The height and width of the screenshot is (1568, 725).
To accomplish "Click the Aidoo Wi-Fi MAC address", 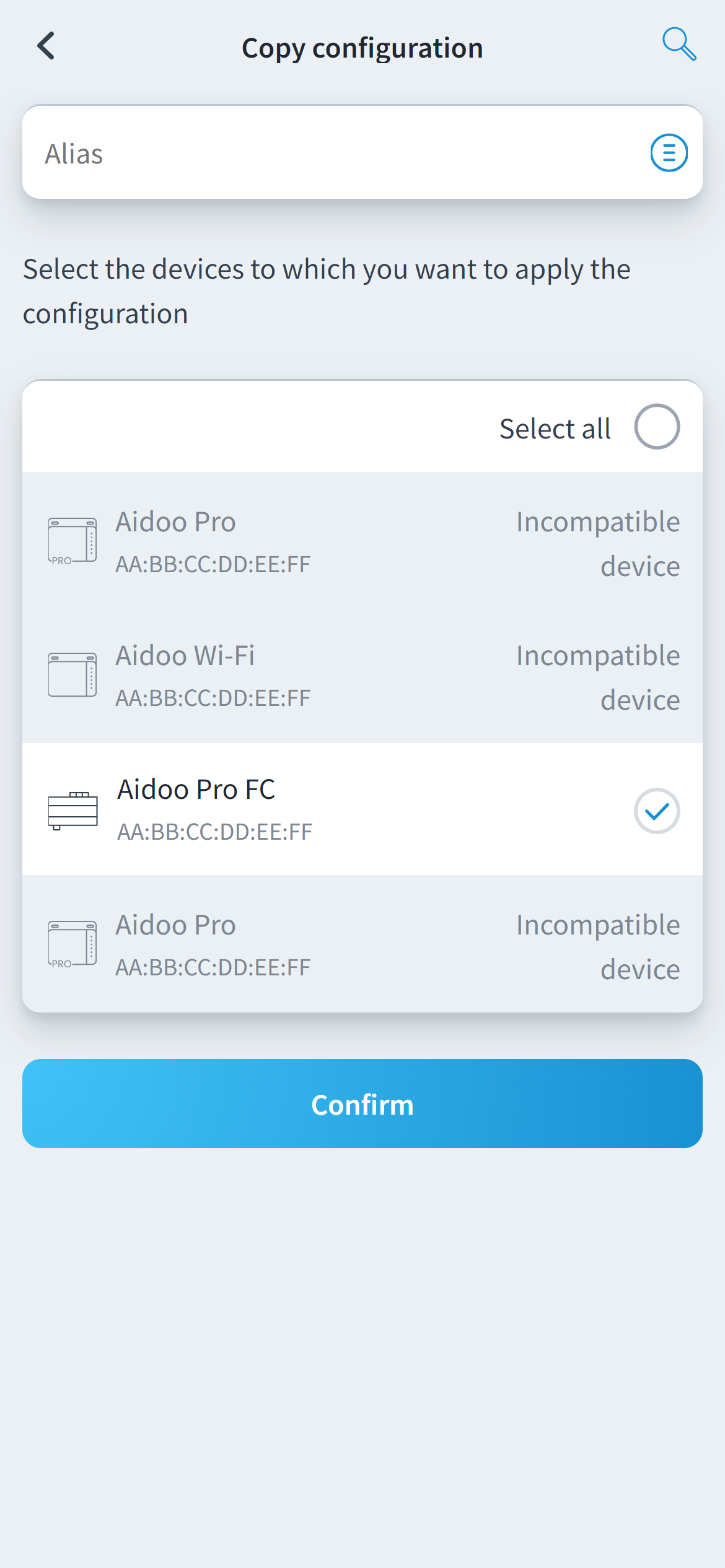I will coord(213,698).
